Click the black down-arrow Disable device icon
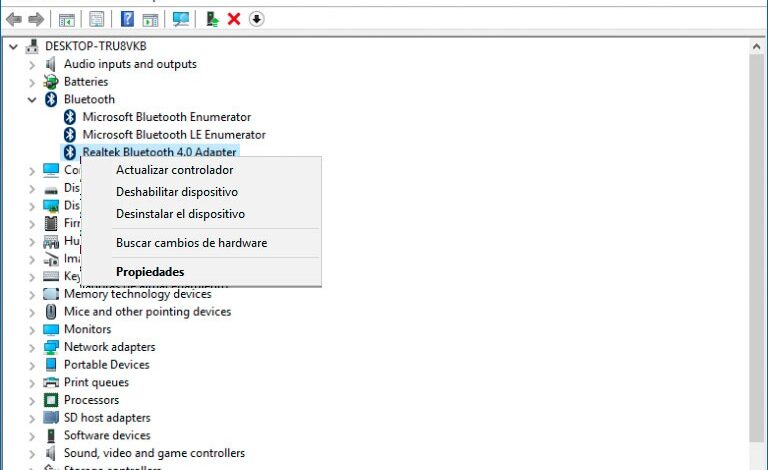Screen dimensions: 768x470 [256, 19]
